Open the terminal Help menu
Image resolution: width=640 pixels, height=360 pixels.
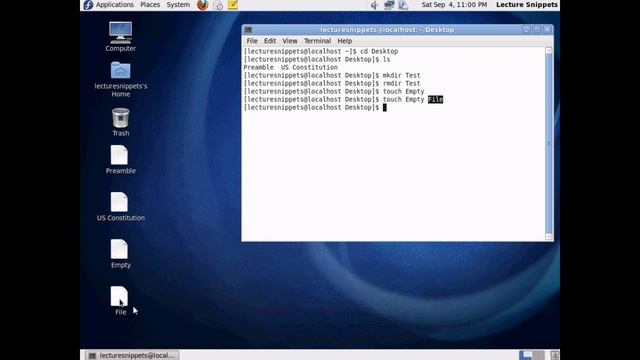pyautogui.click(x=344, y=41)
